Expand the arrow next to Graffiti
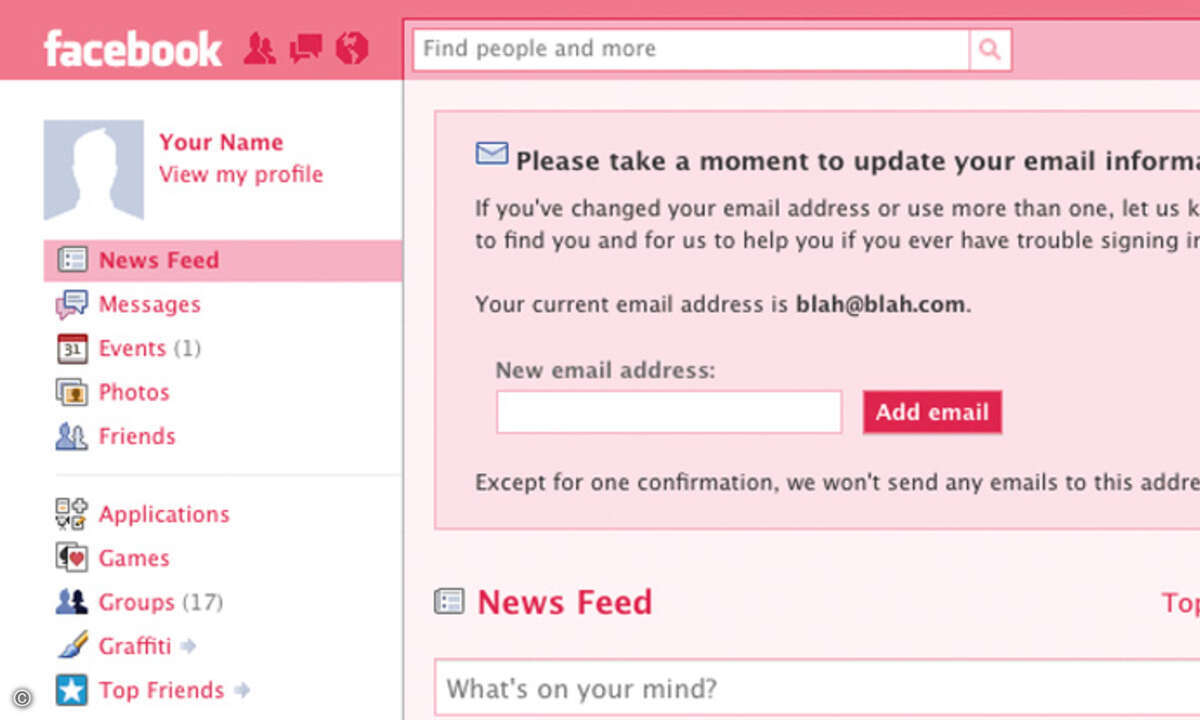 pyautogui.click(x=189, y=647)
